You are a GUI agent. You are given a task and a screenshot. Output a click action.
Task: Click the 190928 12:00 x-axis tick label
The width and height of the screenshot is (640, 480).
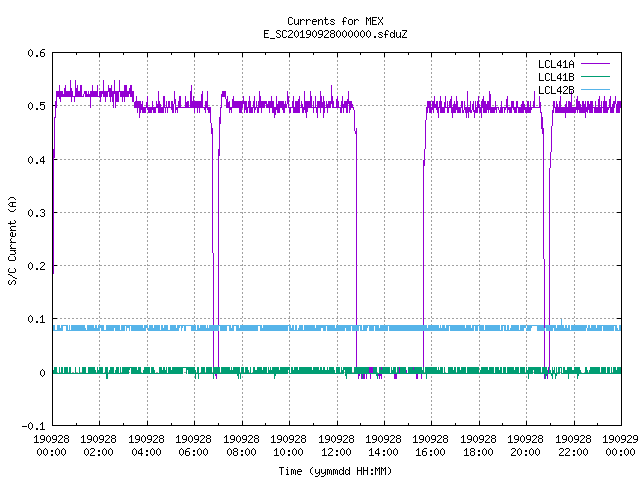[x=336, y=446]
